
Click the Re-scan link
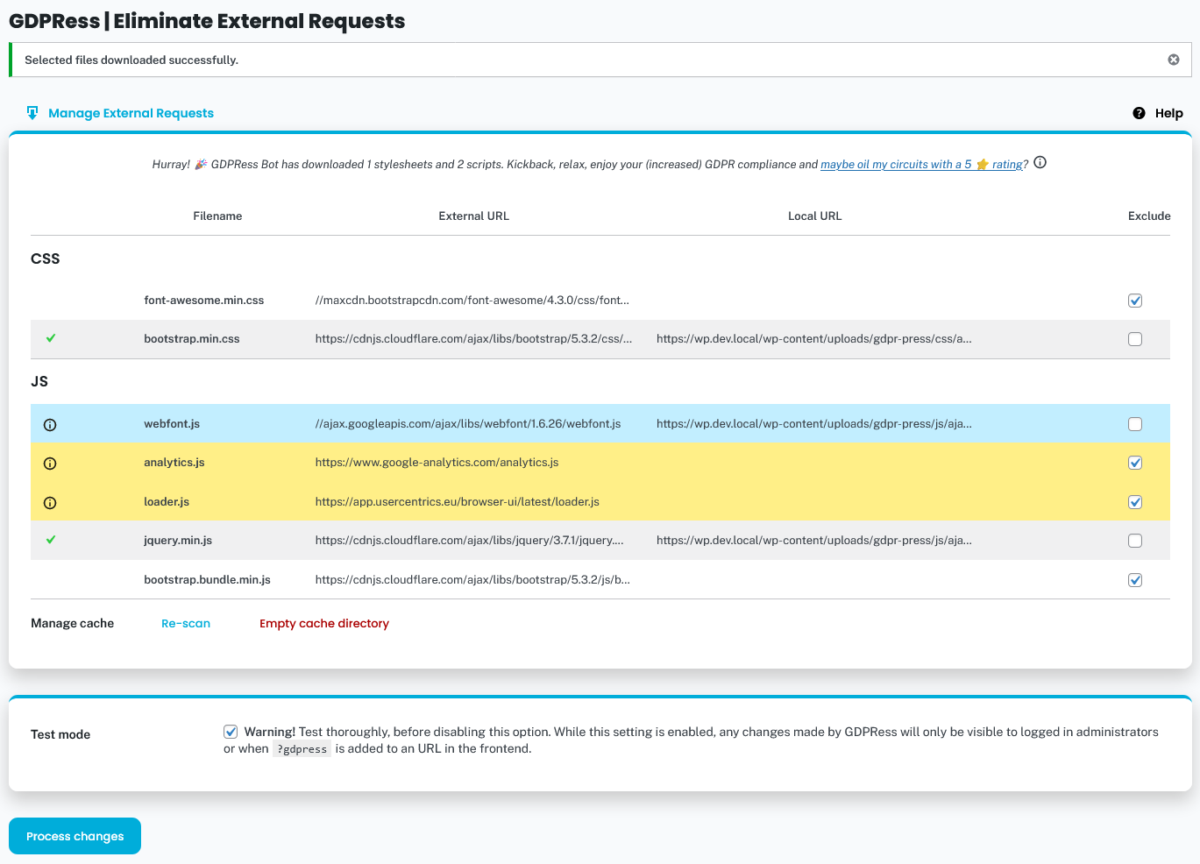pos(186,623)
